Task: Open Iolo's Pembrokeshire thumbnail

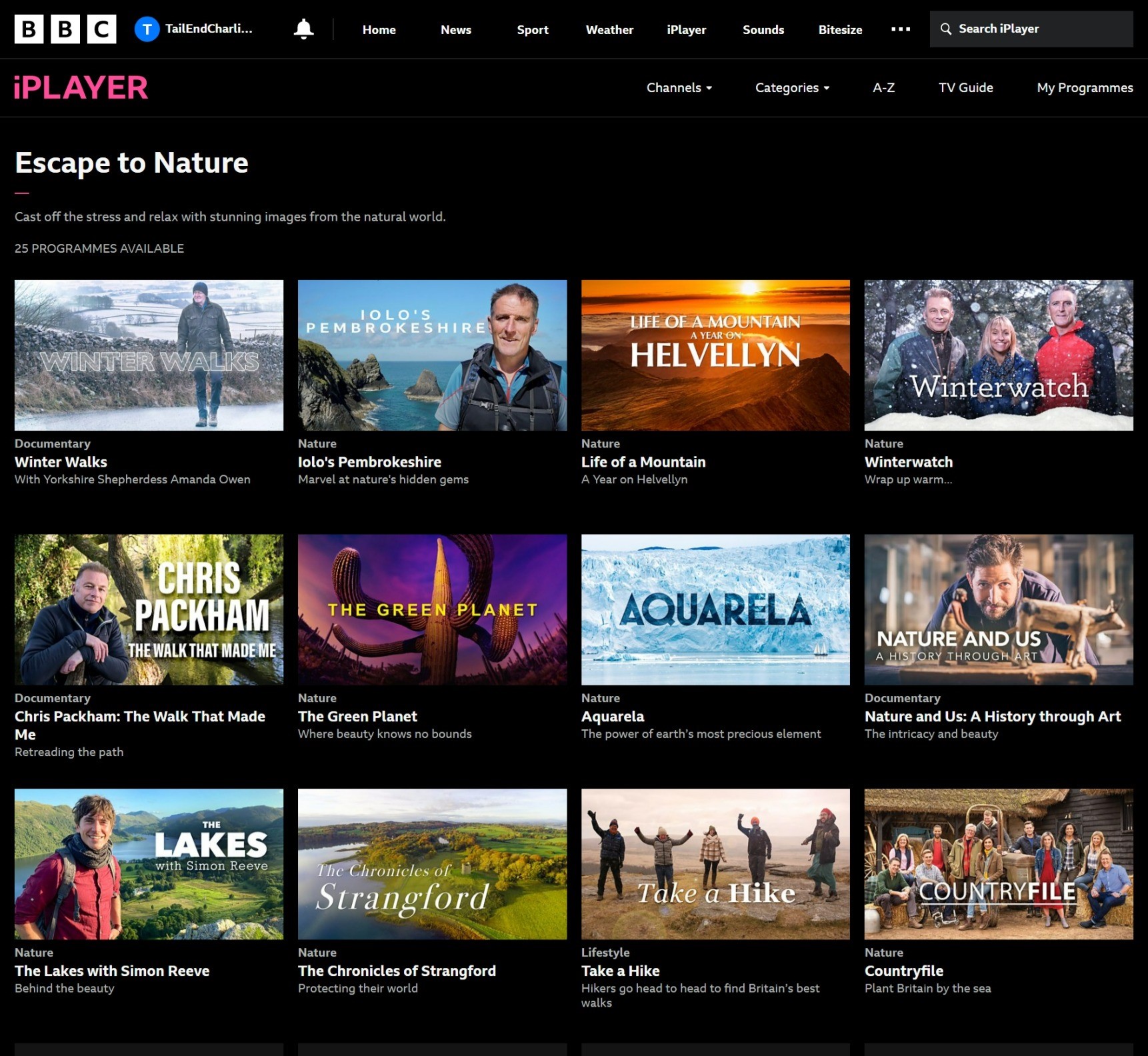Action: (432, 355)
